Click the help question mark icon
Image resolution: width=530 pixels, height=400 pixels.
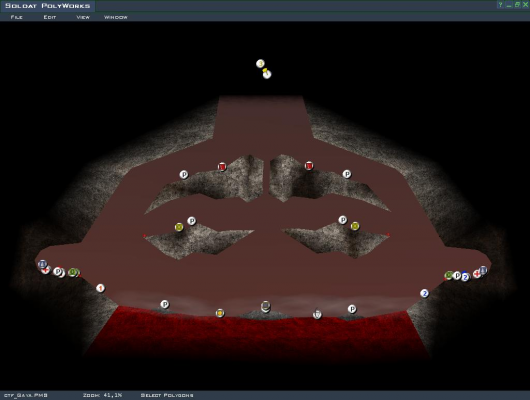pos(501,5)
